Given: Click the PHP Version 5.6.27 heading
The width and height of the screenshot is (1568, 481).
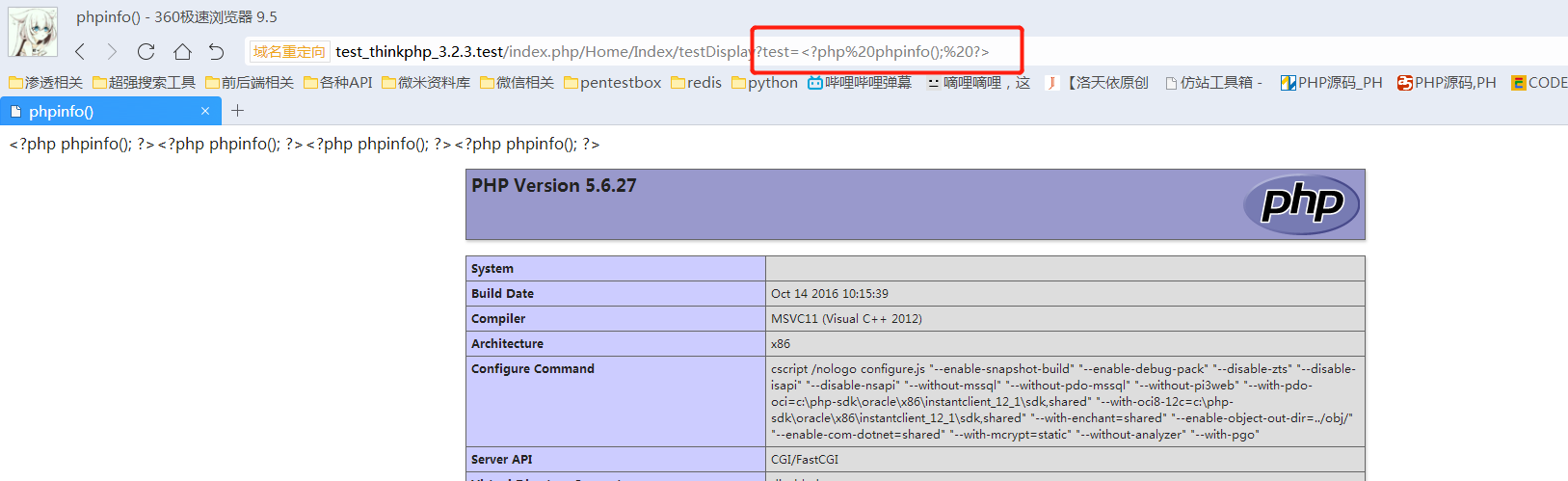Looking at the screenshot, I should [x=554, y=186].
